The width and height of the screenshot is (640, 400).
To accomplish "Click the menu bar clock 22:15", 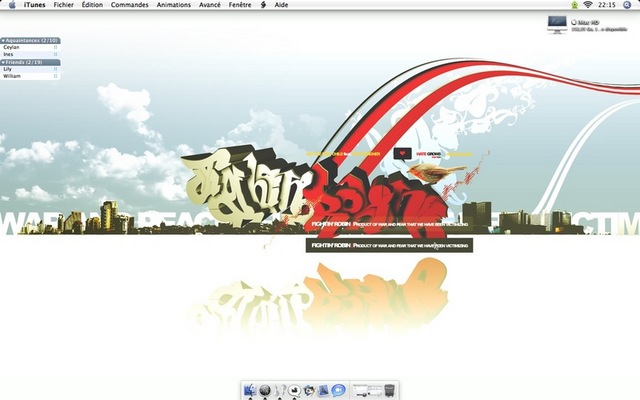I will 606,5.
